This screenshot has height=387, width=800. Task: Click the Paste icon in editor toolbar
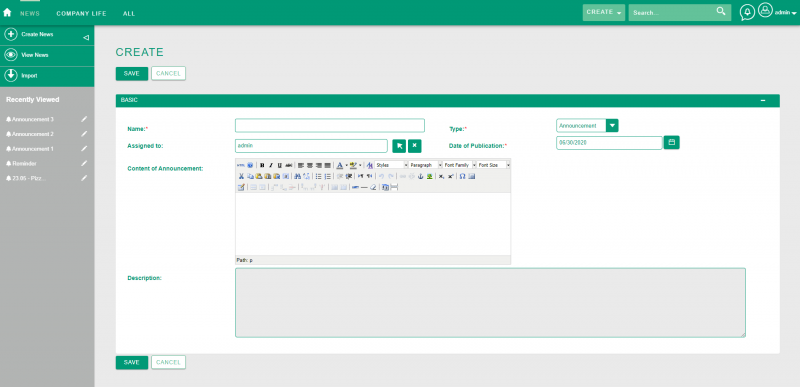pyautogui.click(x=259, y=176)
